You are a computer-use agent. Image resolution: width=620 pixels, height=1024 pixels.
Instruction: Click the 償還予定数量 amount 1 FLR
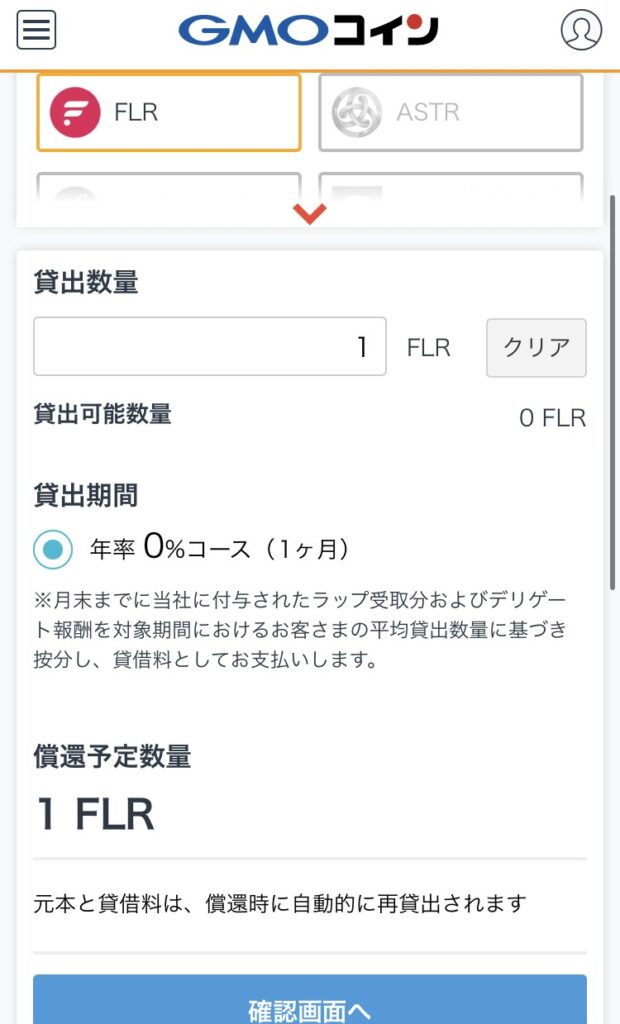click(95, 814)
